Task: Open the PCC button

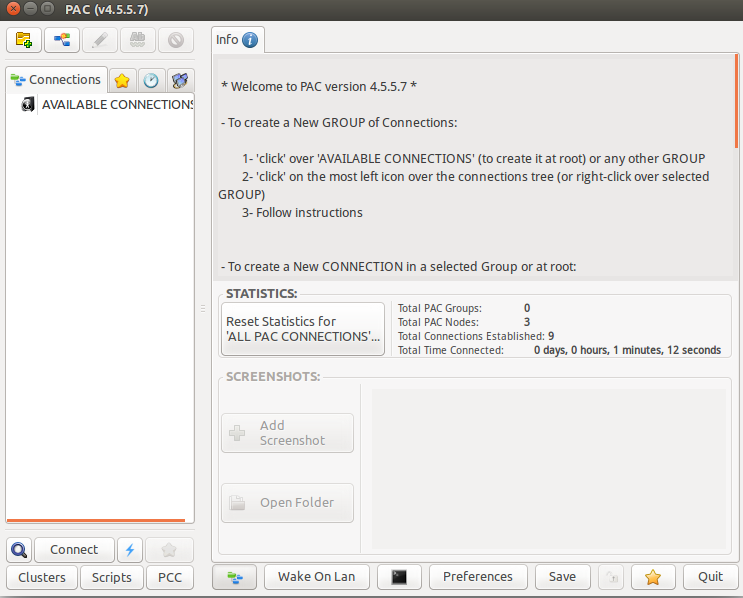Action: click(170, 578)
